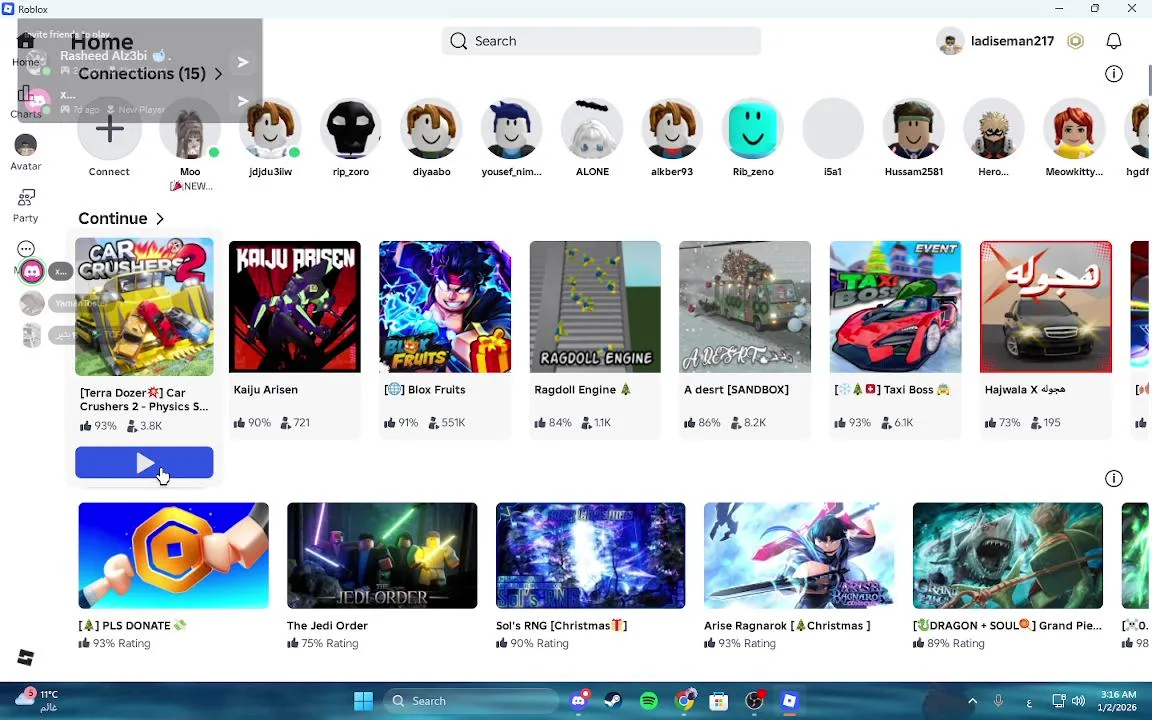
Task: Click the taskbar microphone icon
Action: (x=998, y=701)
